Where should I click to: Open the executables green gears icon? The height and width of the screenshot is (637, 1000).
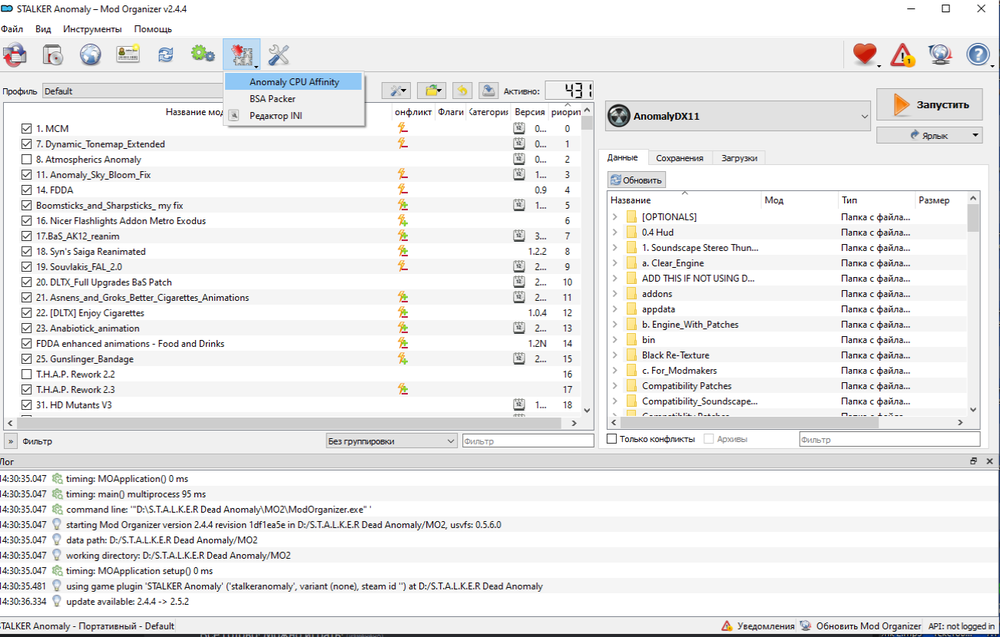[x=203, y=54]
